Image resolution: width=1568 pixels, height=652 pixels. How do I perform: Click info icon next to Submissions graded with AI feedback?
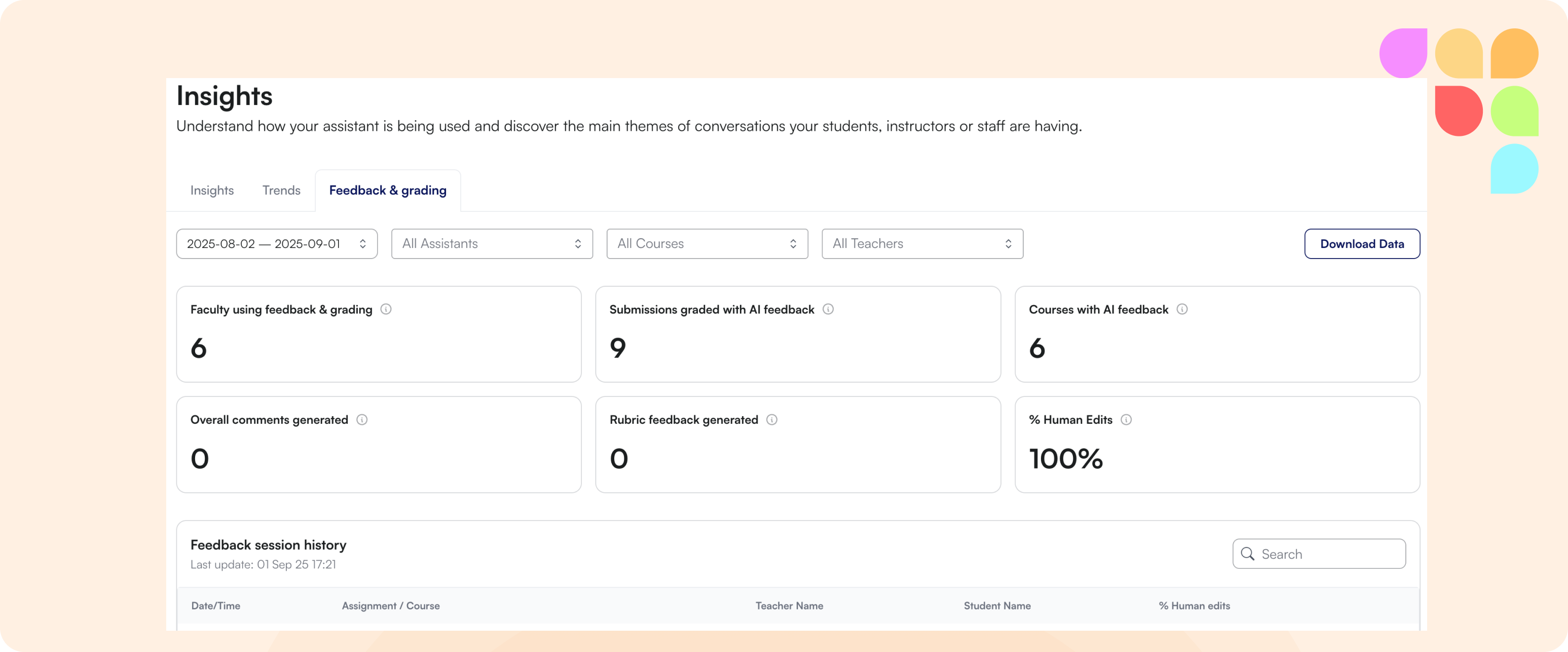828,309
